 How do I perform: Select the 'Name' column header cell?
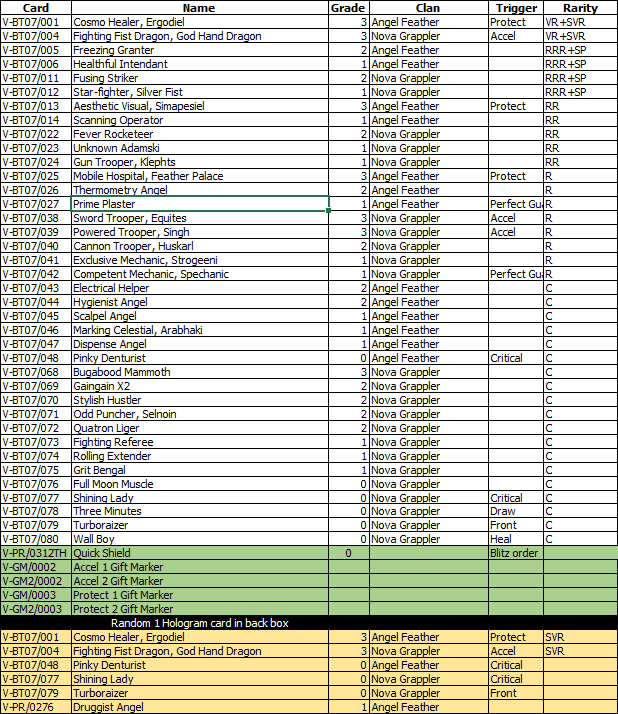pos(199,8)
